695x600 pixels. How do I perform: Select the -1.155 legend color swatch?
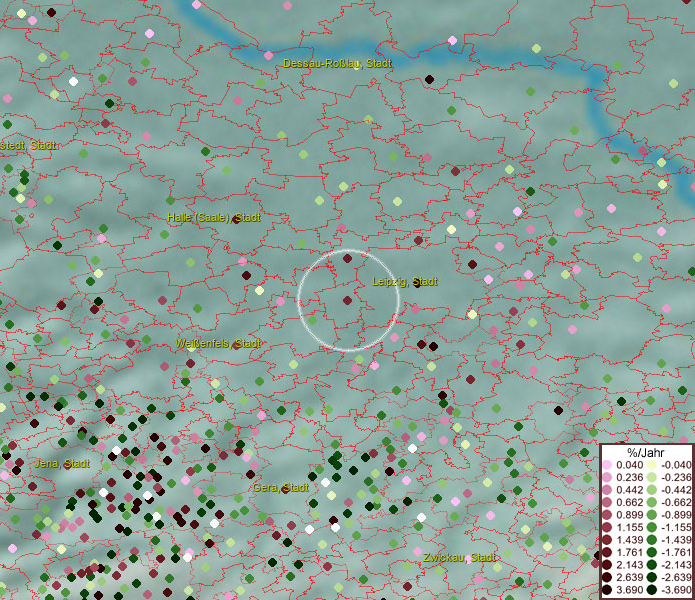coord(652,527)
